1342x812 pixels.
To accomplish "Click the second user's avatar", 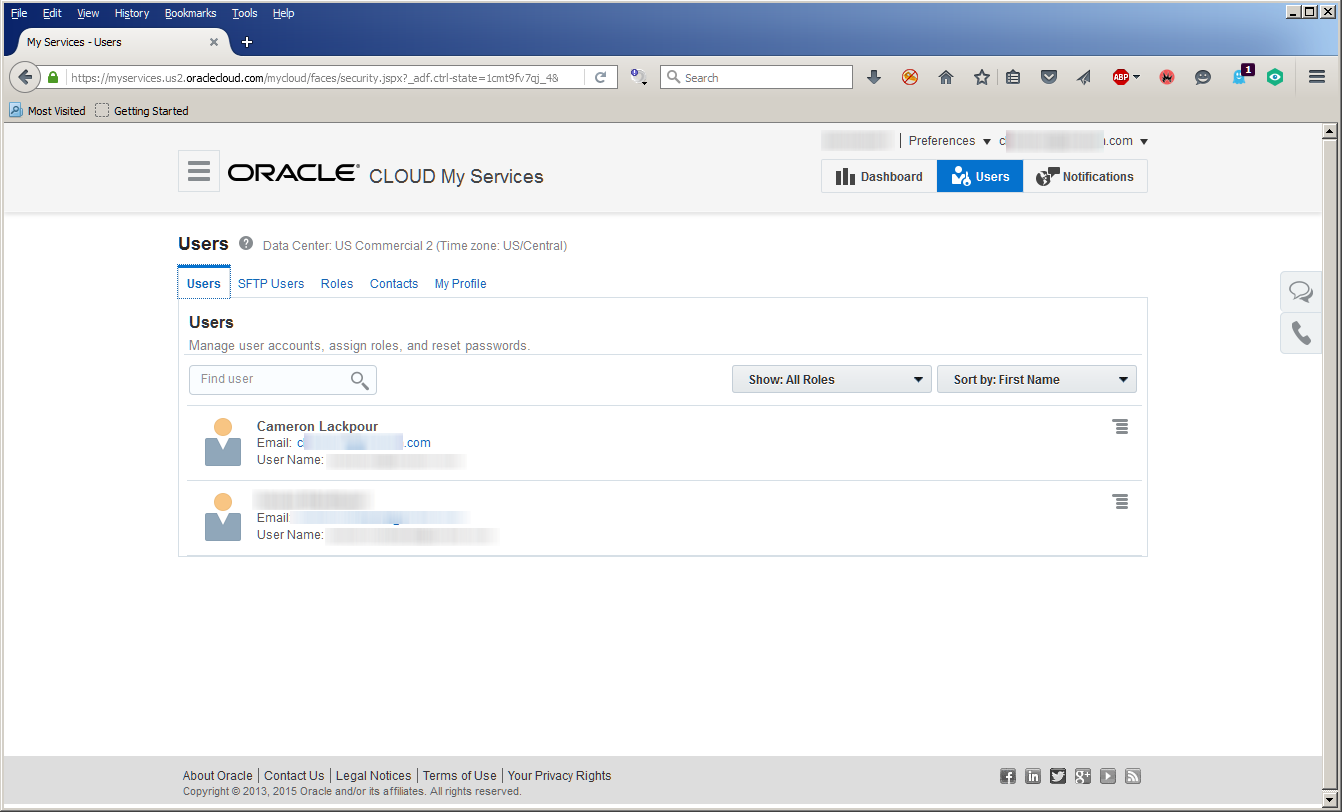I will 223,517.
